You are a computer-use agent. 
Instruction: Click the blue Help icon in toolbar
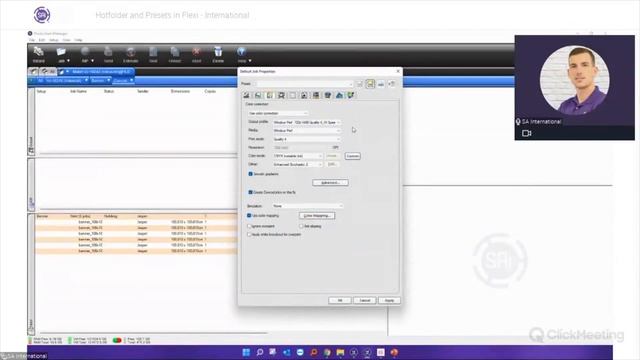tap(241, 51)
